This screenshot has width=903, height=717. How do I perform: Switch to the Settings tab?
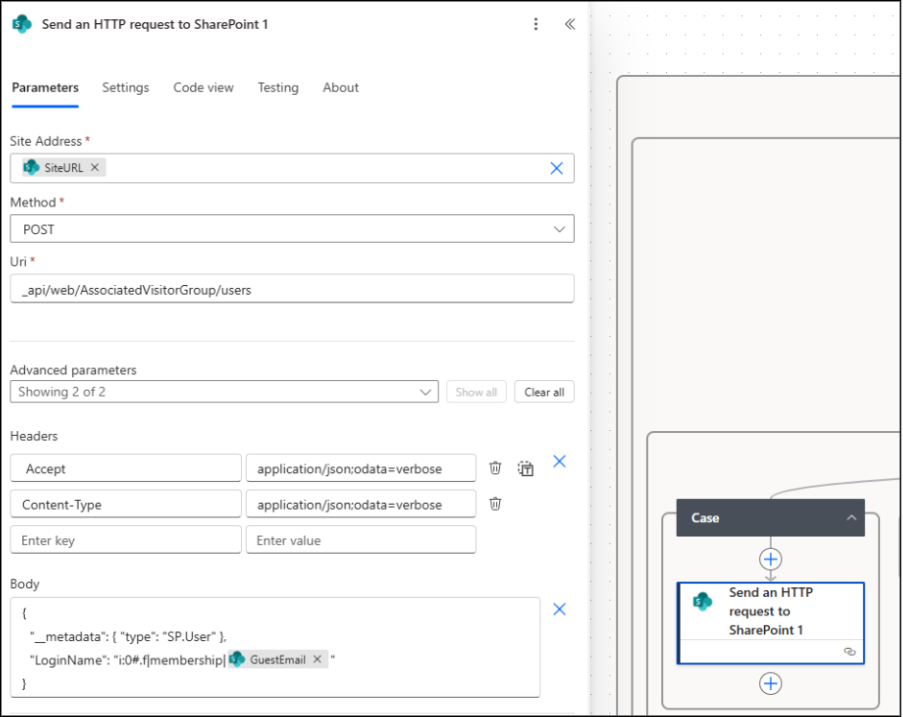[125, 88]
